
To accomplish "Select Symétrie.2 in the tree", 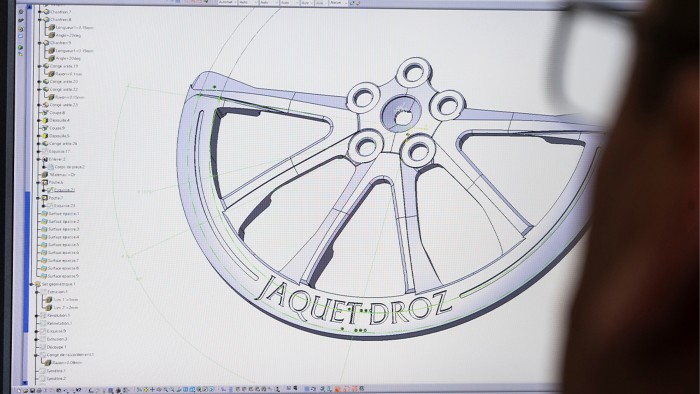I will coord(56,379).
